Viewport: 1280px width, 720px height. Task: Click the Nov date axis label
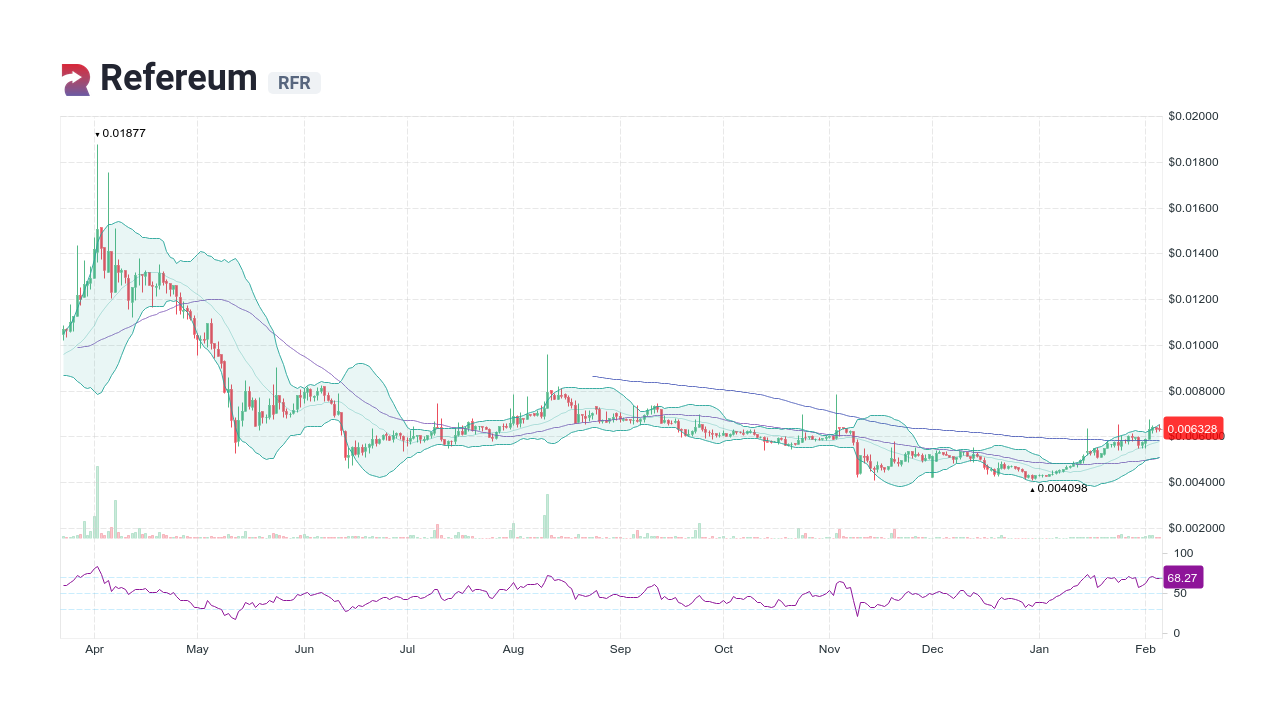click(830, 649)
